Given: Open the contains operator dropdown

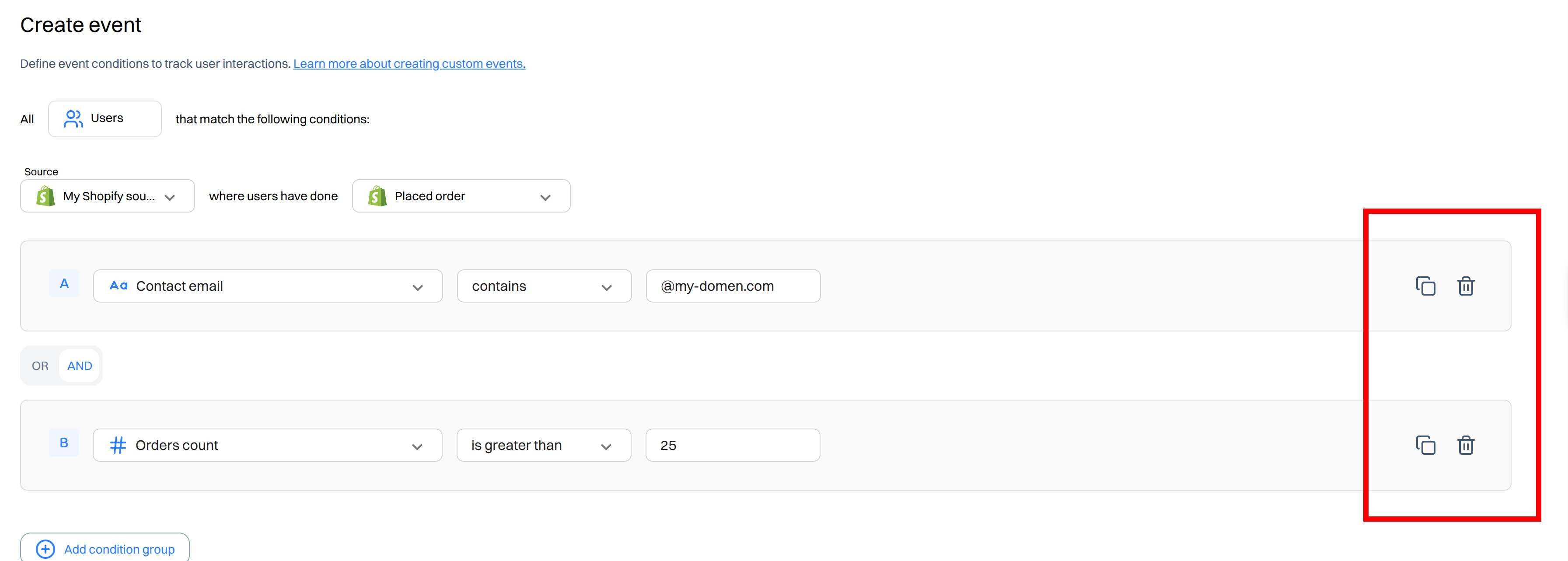Looking at the screenshot, I should 544,286.
